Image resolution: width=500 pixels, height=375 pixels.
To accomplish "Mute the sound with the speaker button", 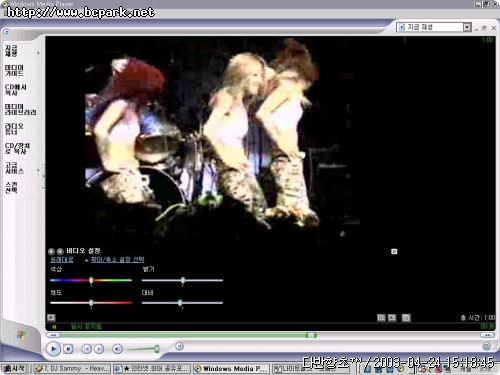I will (117, 349).
